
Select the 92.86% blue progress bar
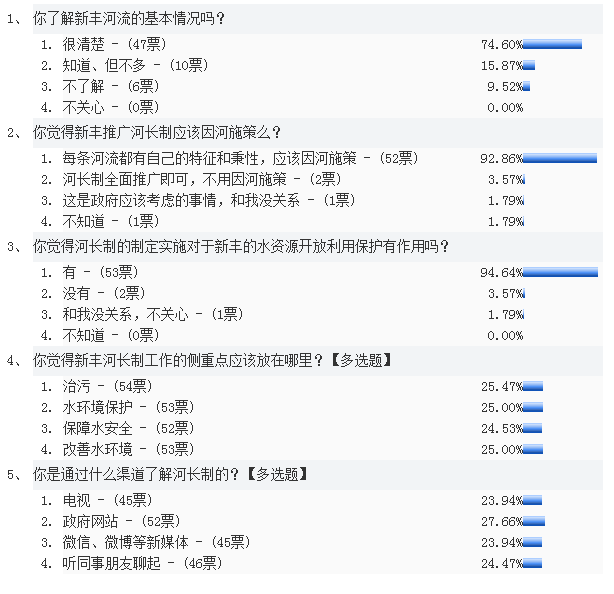[560, 159]
